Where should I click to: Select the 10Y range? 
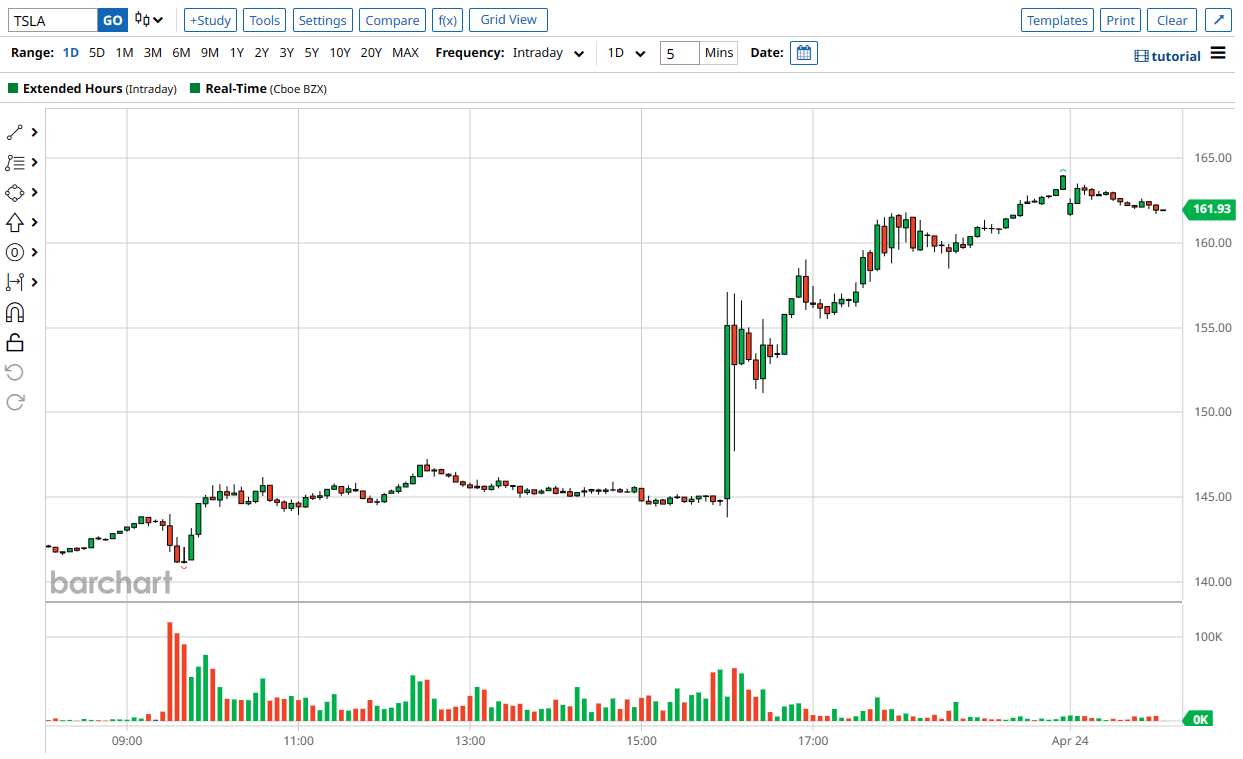click(x=340, y=53)
